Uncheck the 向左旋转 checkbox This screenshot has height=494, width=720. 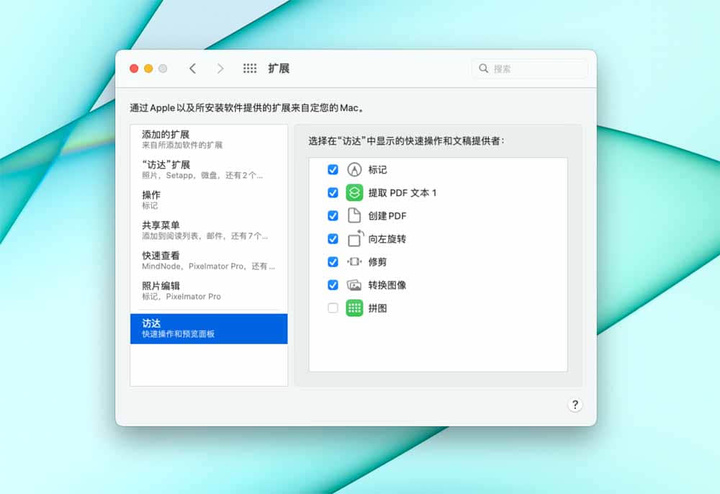[333, 239]
